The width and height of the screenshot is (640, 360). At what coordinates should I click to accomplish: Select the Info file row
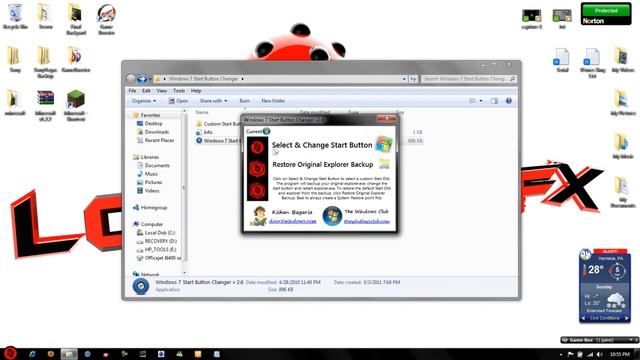[x=208, y=132]
